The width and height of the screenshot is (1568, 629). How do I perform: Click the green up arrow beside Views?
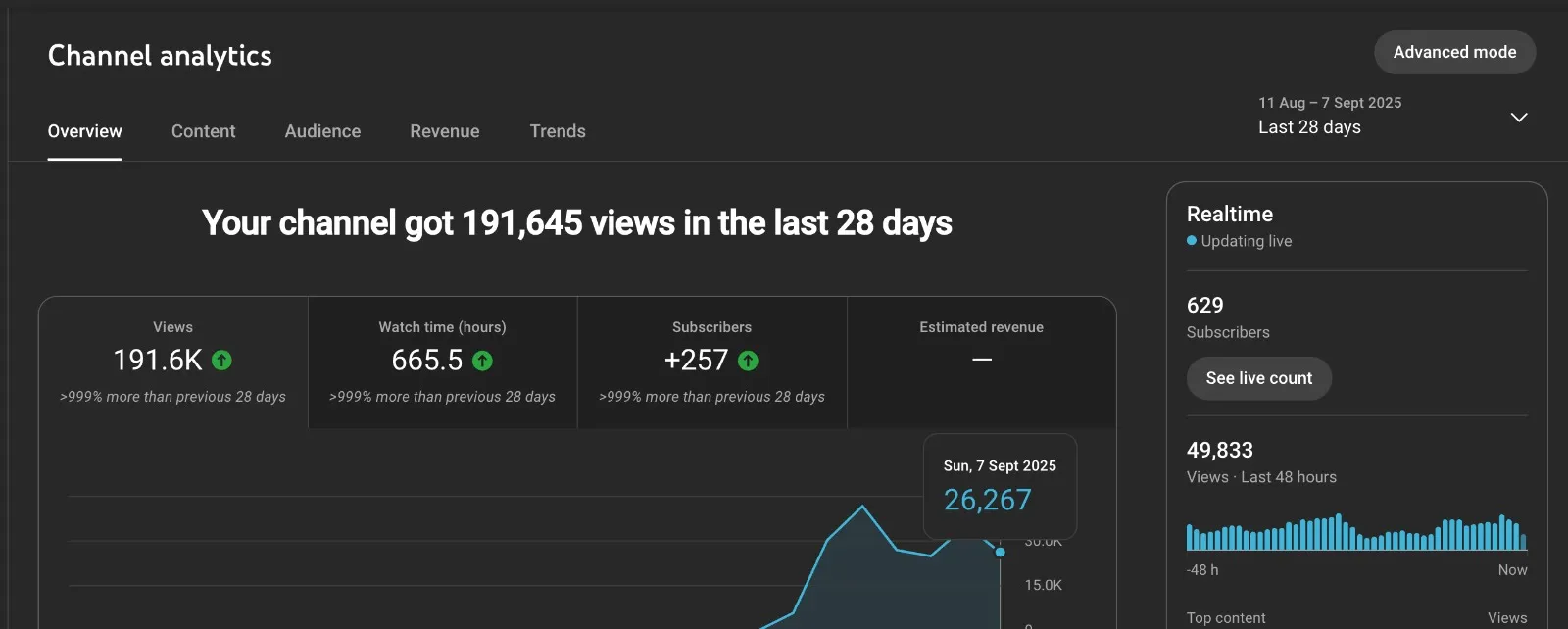tap(222, 361)
